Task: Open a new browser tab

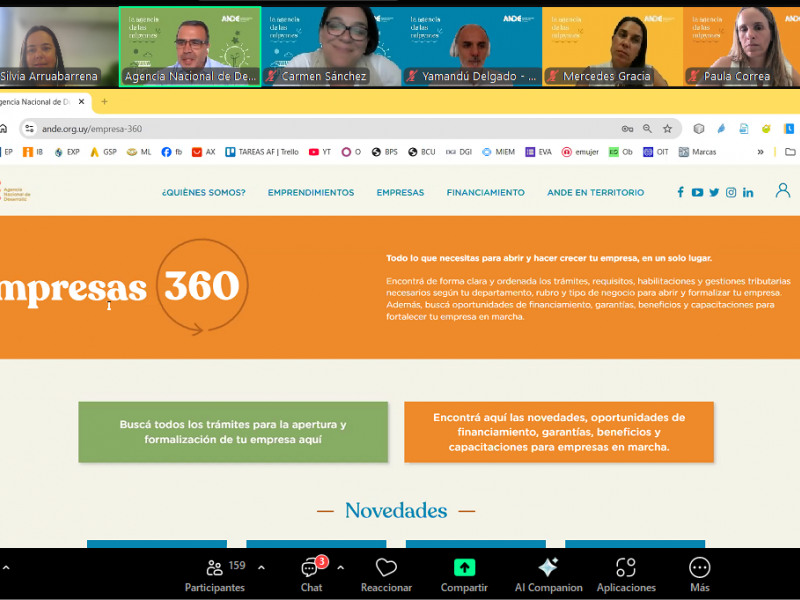Action: [104, 102]
